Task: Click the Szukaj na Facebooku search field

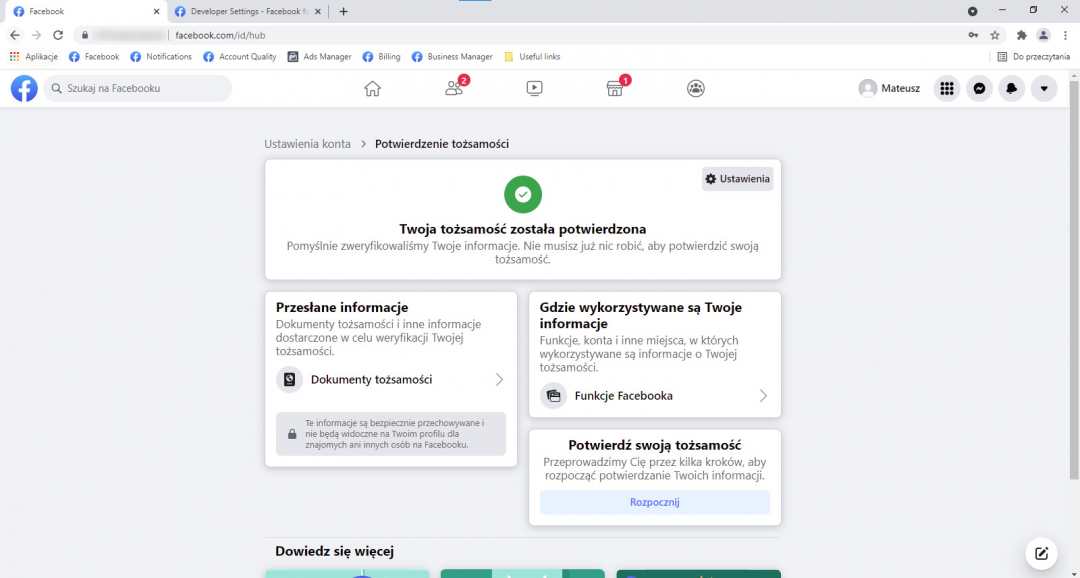Action: pyautogui.click(x=140, y=88)
